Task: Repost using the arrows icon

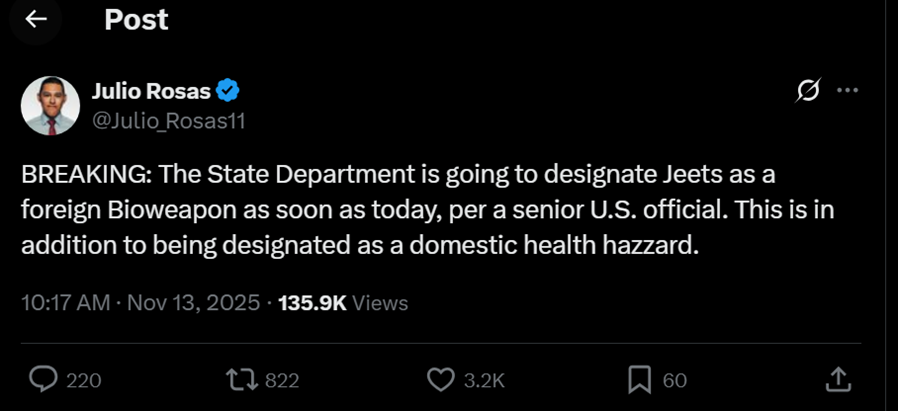Action: pos(242,380)
